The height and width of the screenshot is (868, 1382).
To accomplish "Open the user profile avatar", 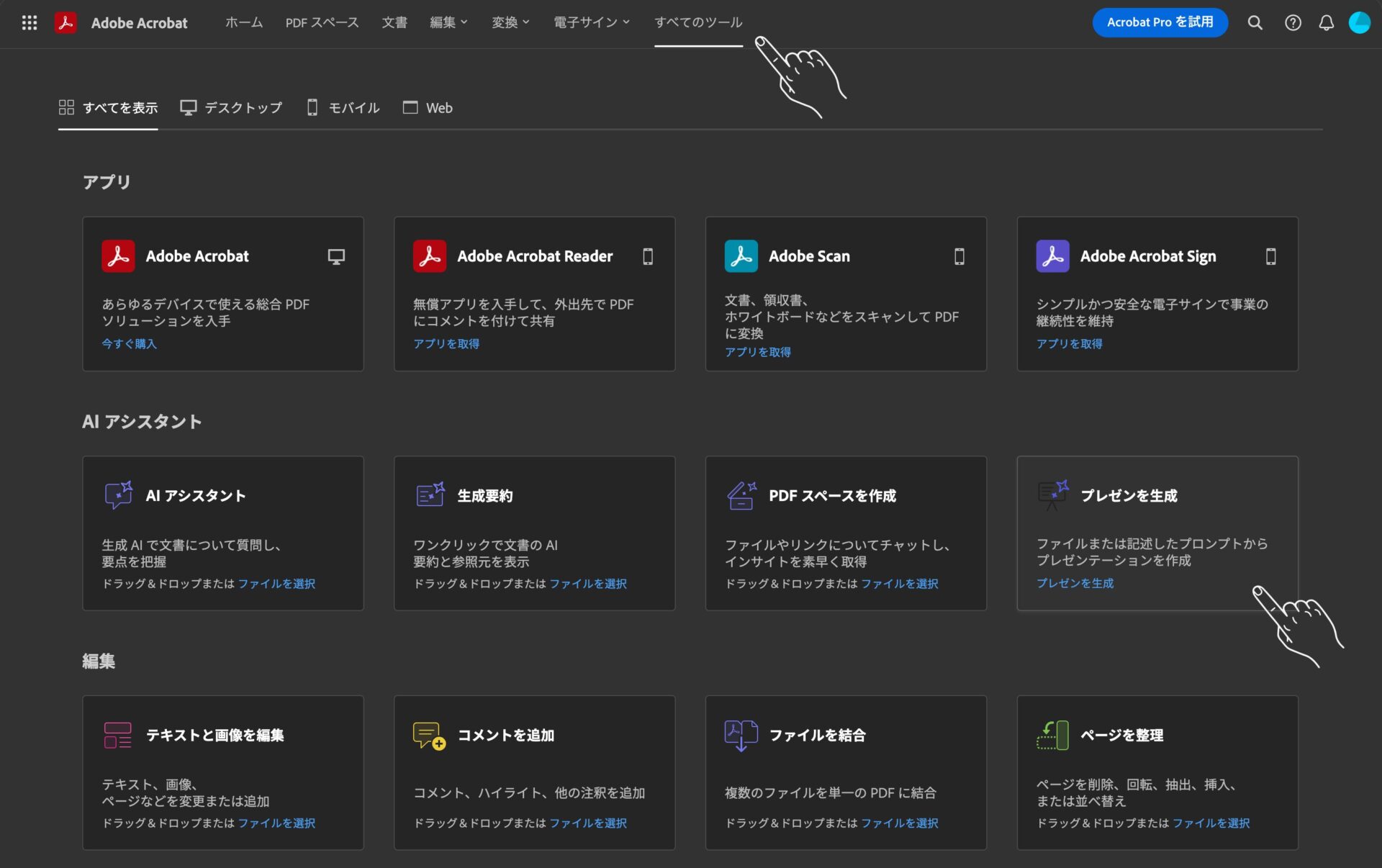I will click(x=1359, y=23).
